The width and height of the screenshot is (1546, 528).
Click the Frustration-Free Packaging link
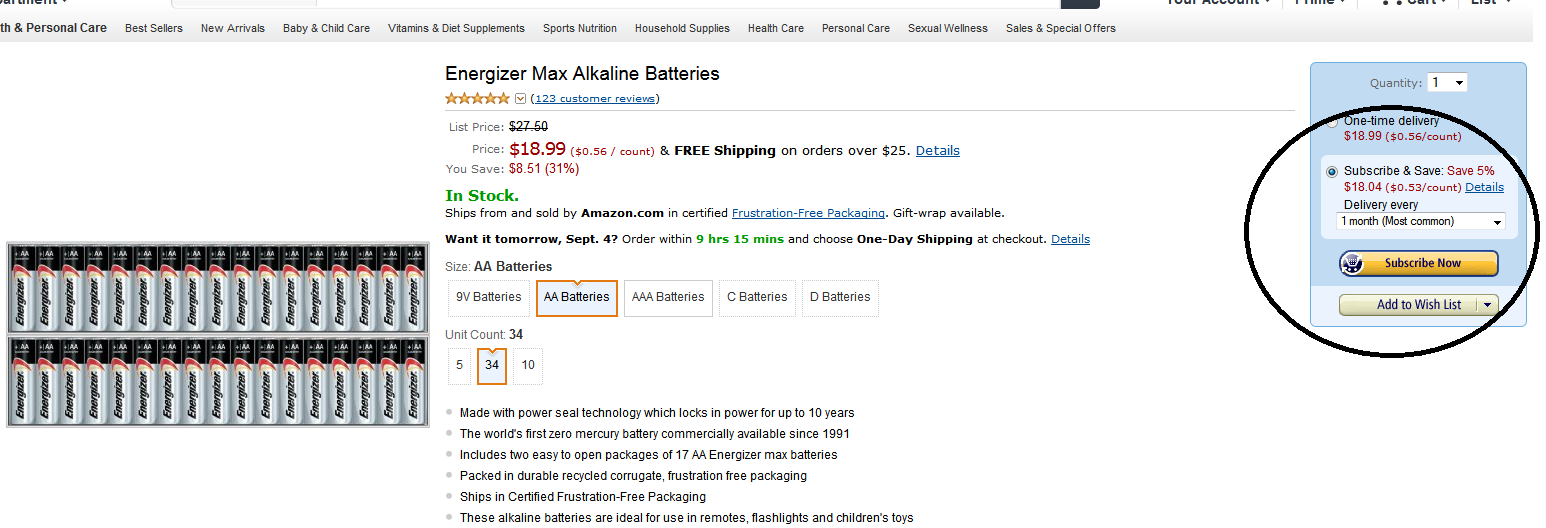point(808,213)
